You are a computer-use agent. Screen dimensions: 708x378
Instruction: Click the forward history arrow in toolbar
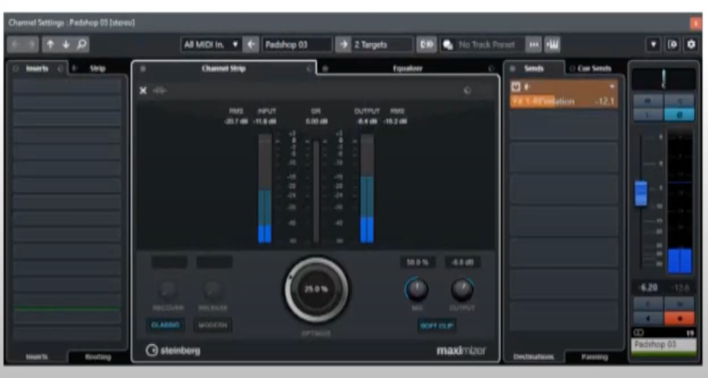point(31,44)
